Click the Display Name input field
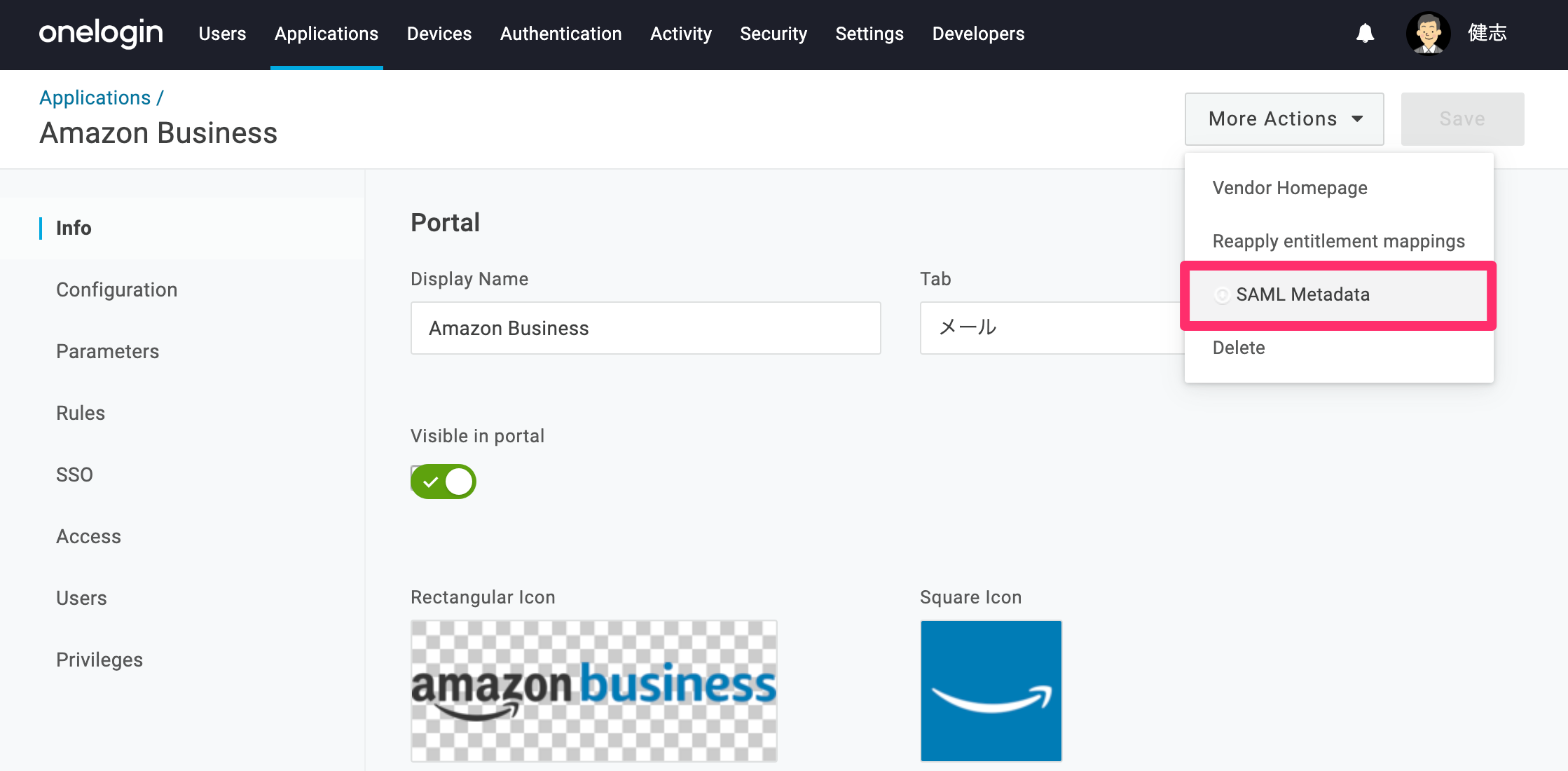 [x=645, y=328]
